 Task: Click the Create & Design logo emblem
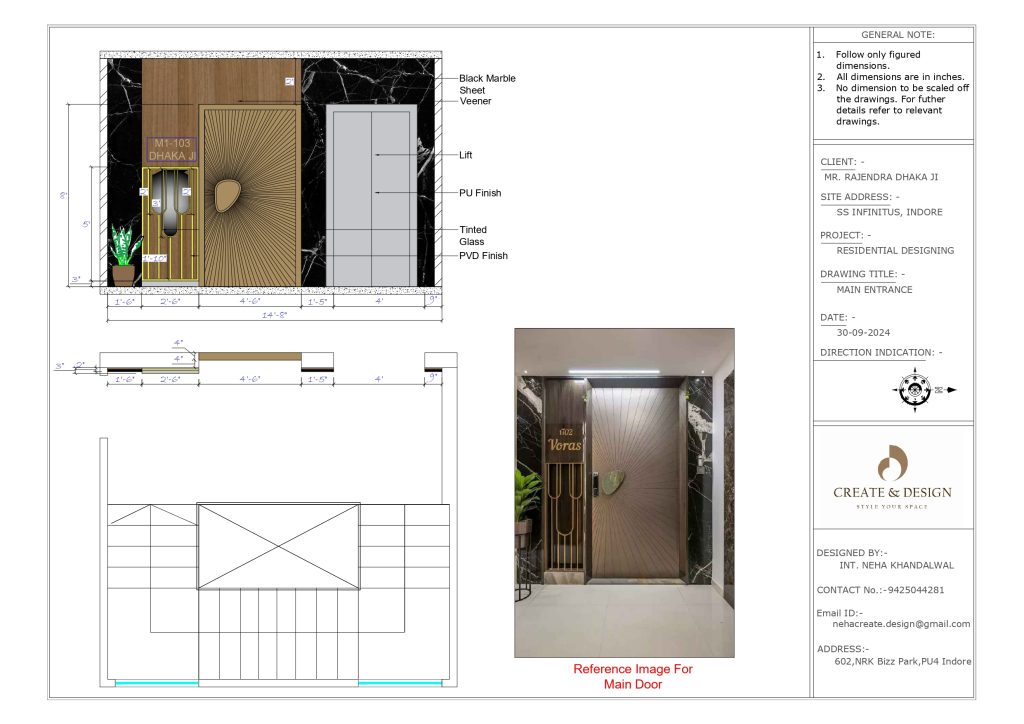pyautogui.click(x=891, y=464)
